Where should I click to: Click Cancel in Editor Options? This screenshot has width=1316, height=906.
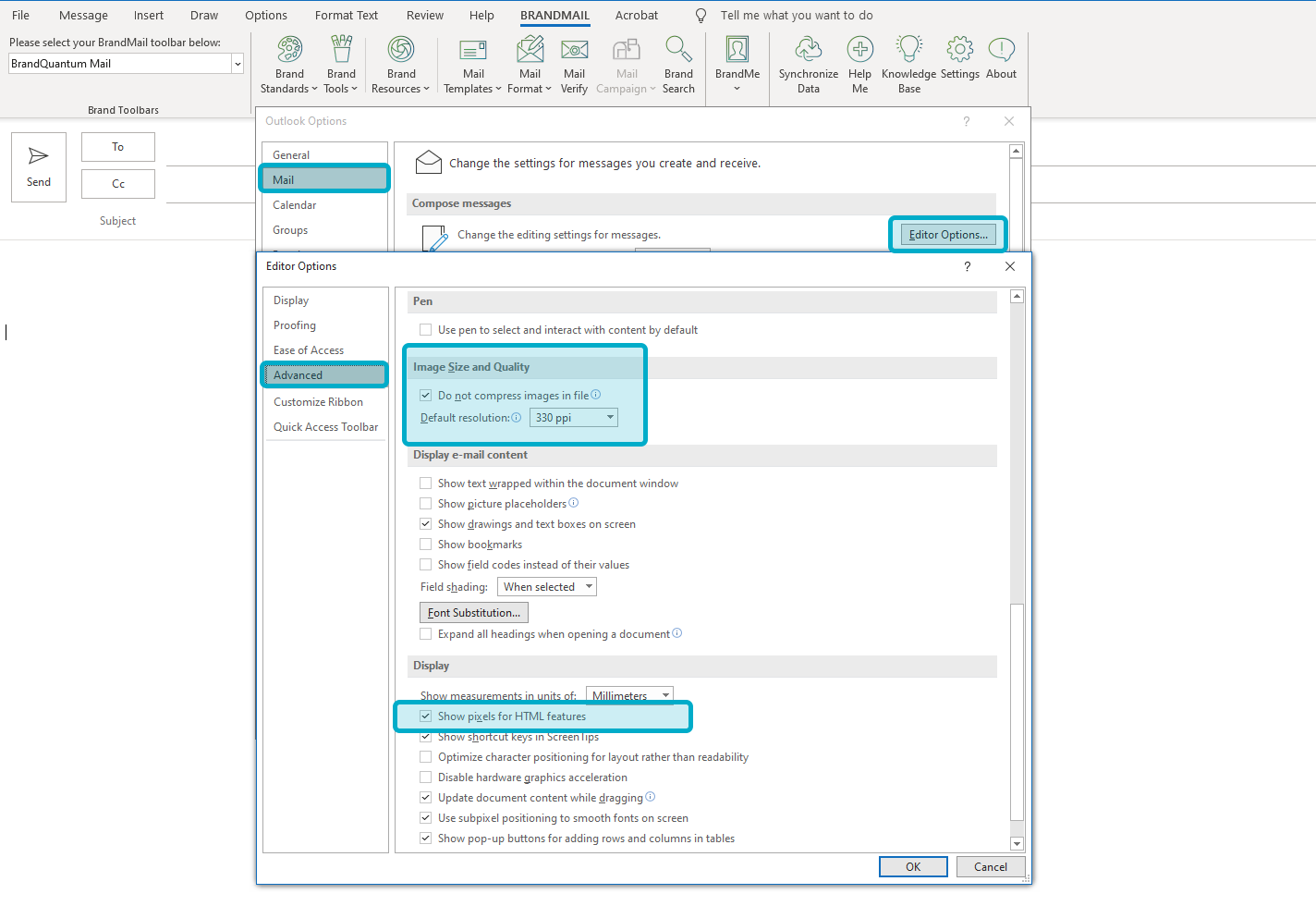click(991, 867)
